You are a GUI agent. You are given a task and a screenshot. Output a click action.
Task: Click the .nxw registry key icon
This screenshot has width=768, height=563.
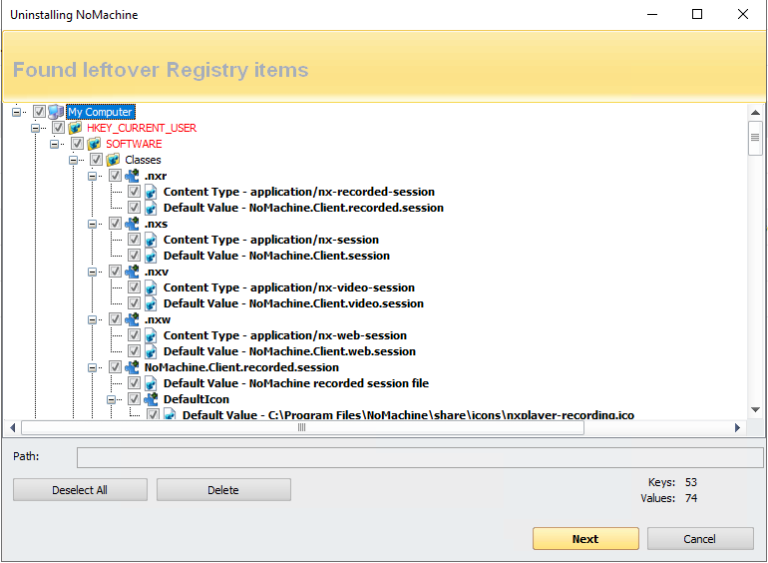pyautogui.click(x=132, y=319)
